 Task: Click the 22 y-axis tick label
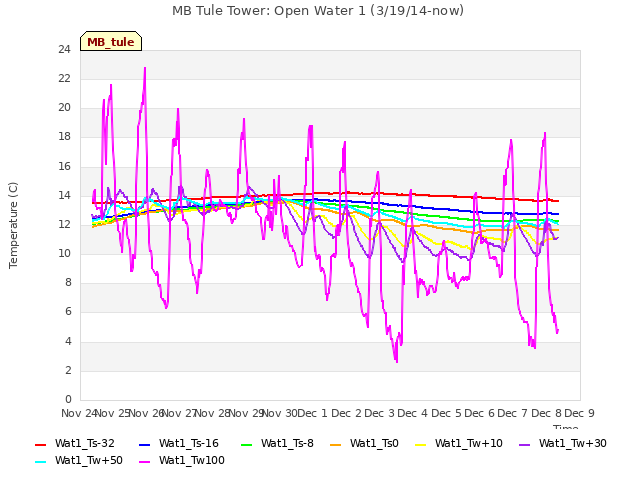coord(64,79)
